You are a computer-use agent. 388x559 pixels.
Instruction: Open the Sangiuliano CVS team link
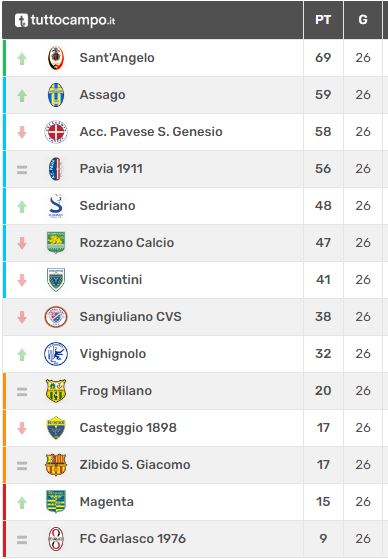click(131, 317)
